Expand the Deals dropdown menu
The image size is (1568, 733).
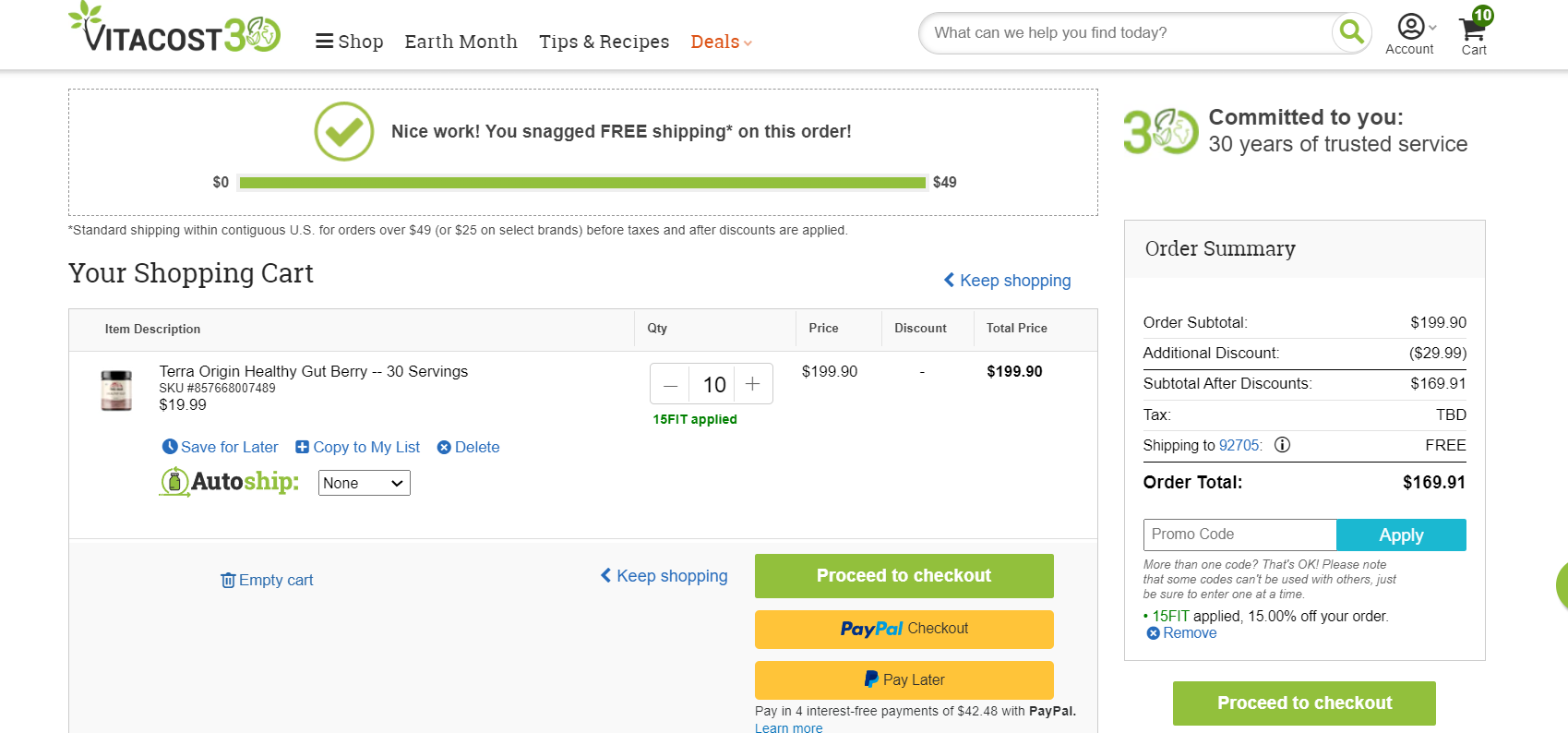coord(722,42)
